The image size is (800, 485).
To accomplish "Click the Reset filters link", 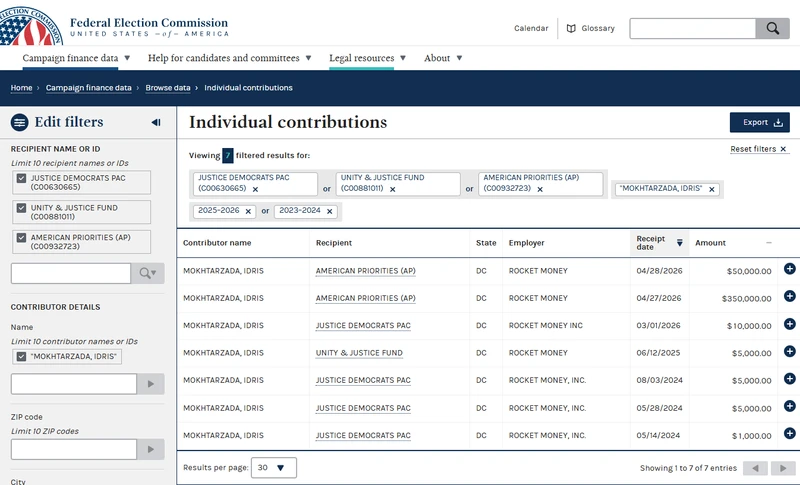I will tap(758, 149).
